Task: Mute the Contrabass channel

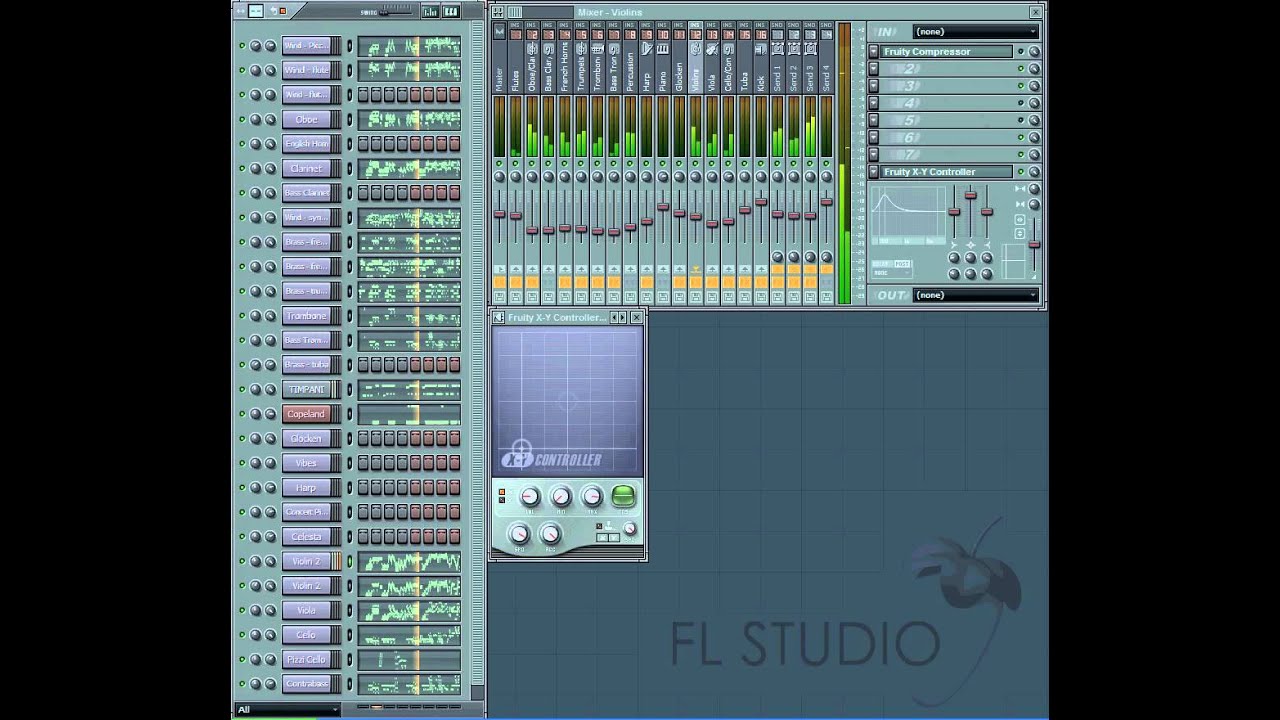Action: [x=241, y=684]
